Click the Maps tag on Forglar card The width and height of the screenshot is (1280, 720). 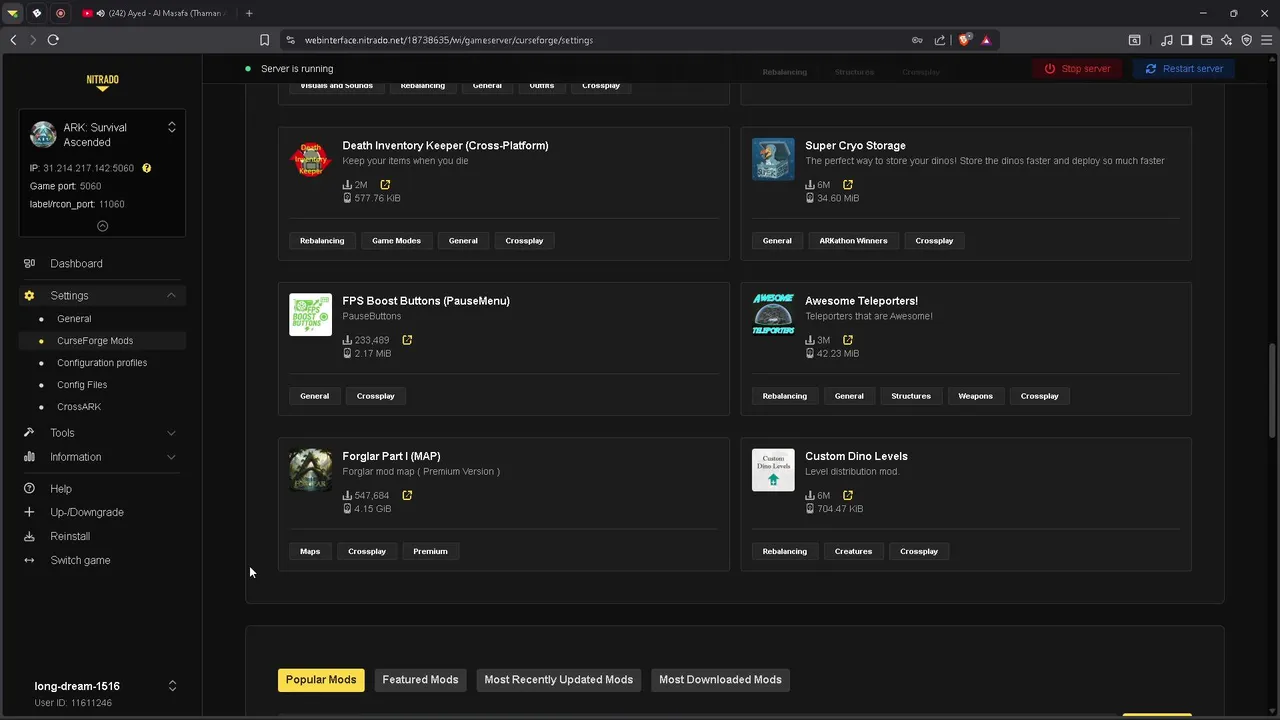tap(310, 551)
